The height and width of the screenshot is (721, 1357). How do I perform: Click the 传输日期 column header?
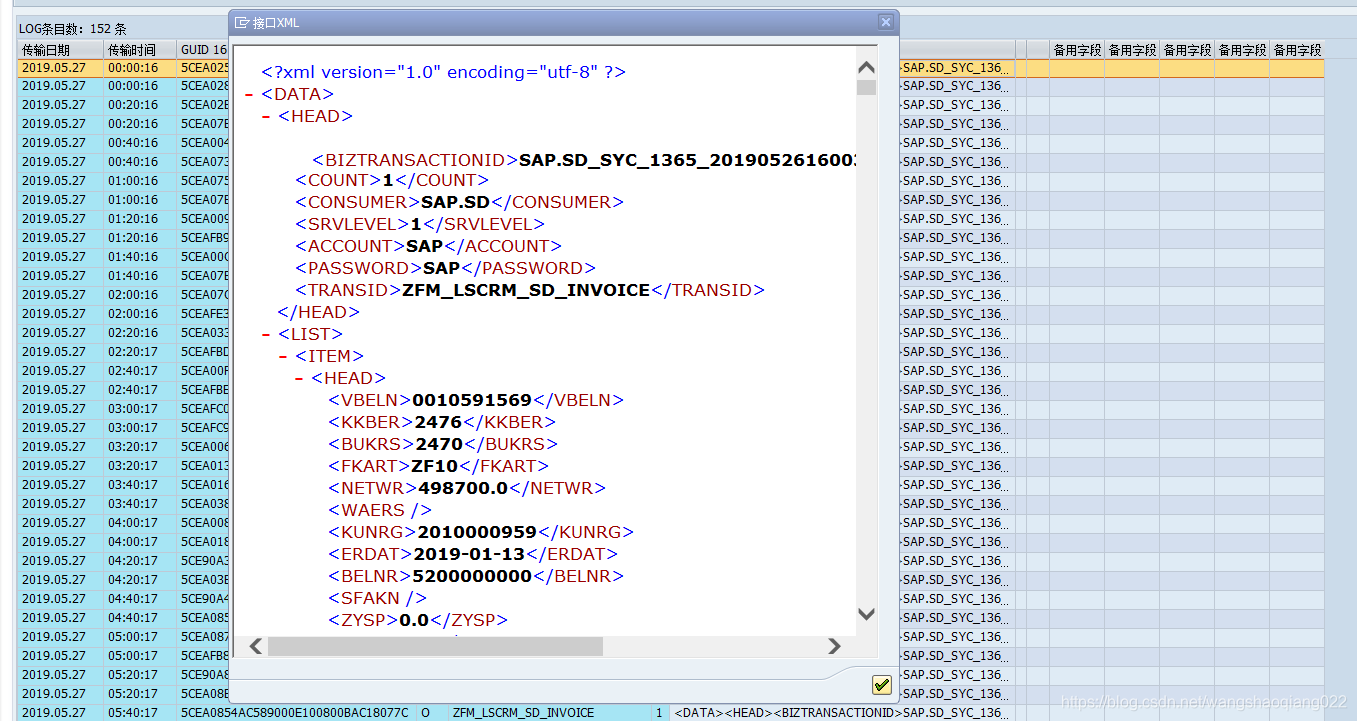point(60,49)
